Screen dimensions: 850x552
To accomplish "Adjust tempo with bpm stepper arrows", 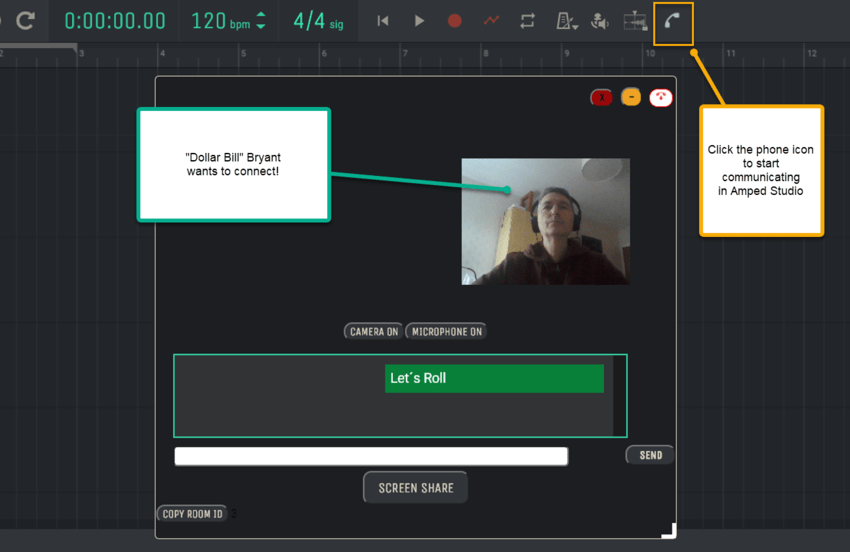I will coord(261,21).
